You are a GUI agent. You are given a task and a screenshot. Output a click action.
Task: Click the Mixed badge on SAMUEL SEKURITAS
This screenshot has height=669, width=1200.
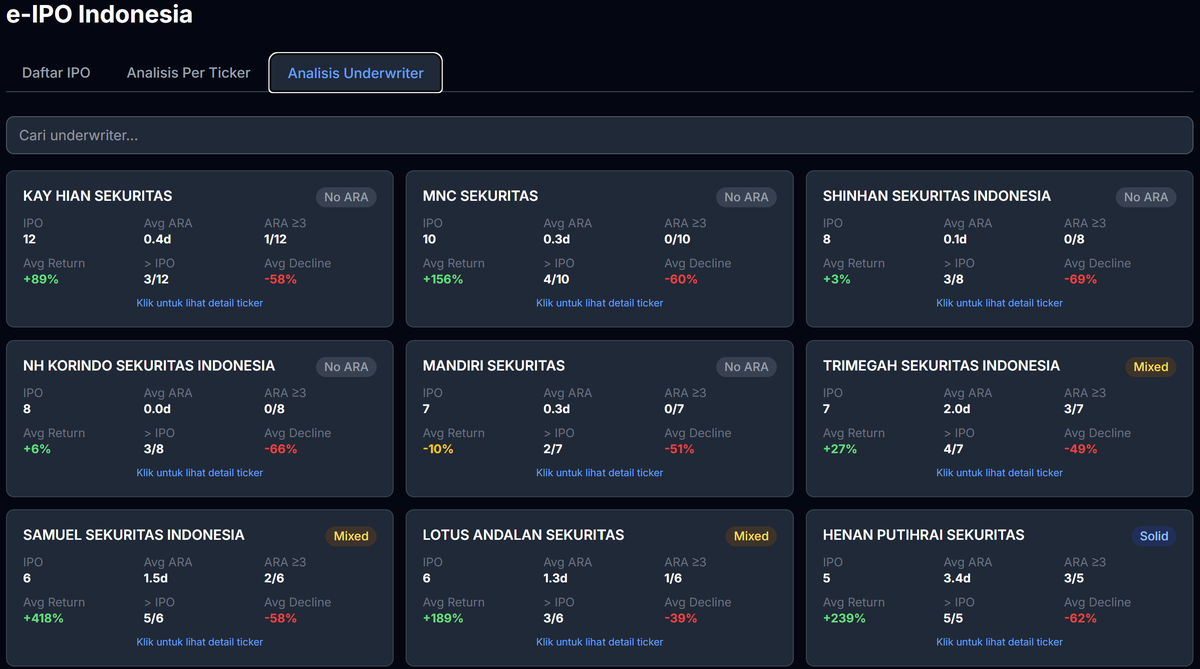351,536
